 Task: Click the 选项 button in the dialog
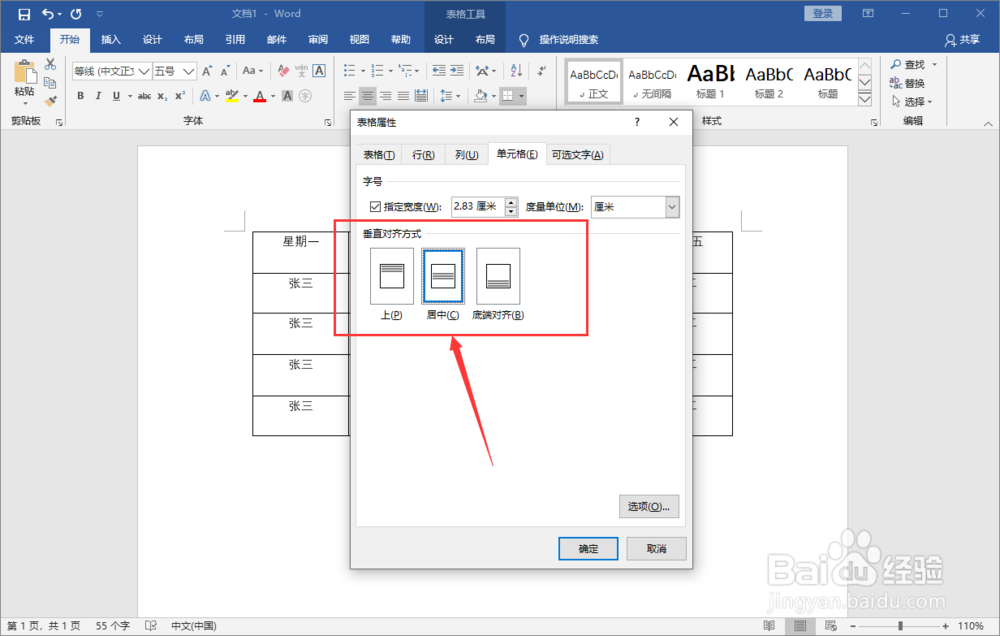(648, 506)
